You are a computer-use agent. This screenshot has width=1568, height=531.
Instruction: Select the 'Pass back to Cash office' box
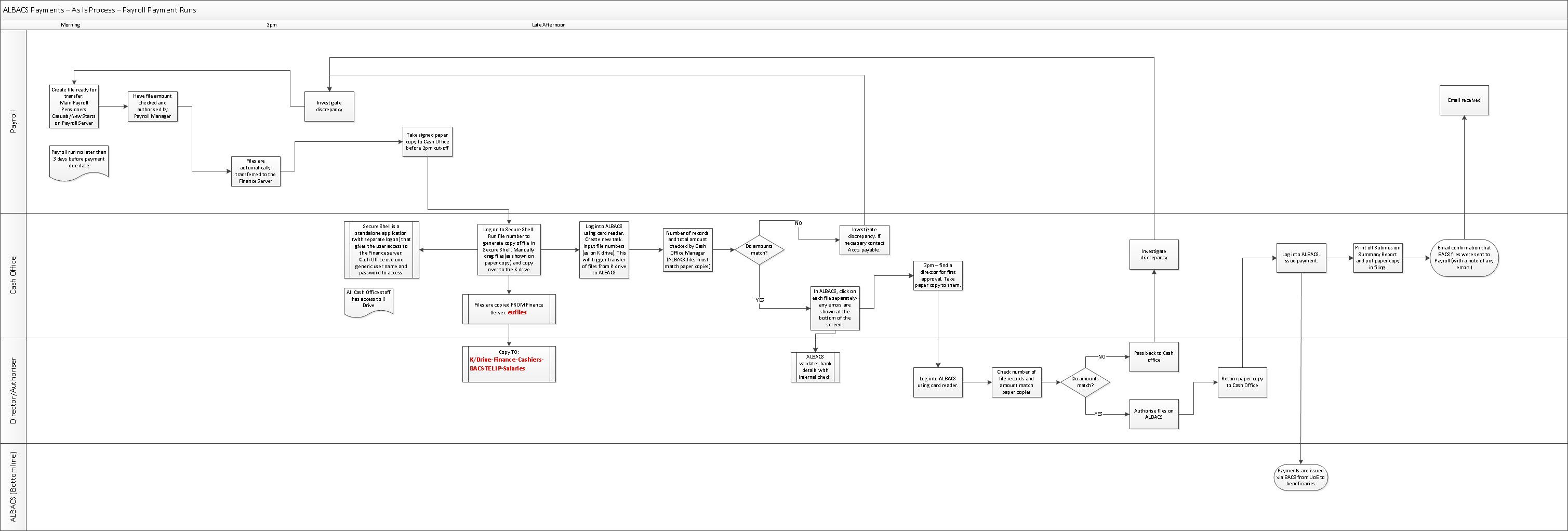coord(1153,357)
